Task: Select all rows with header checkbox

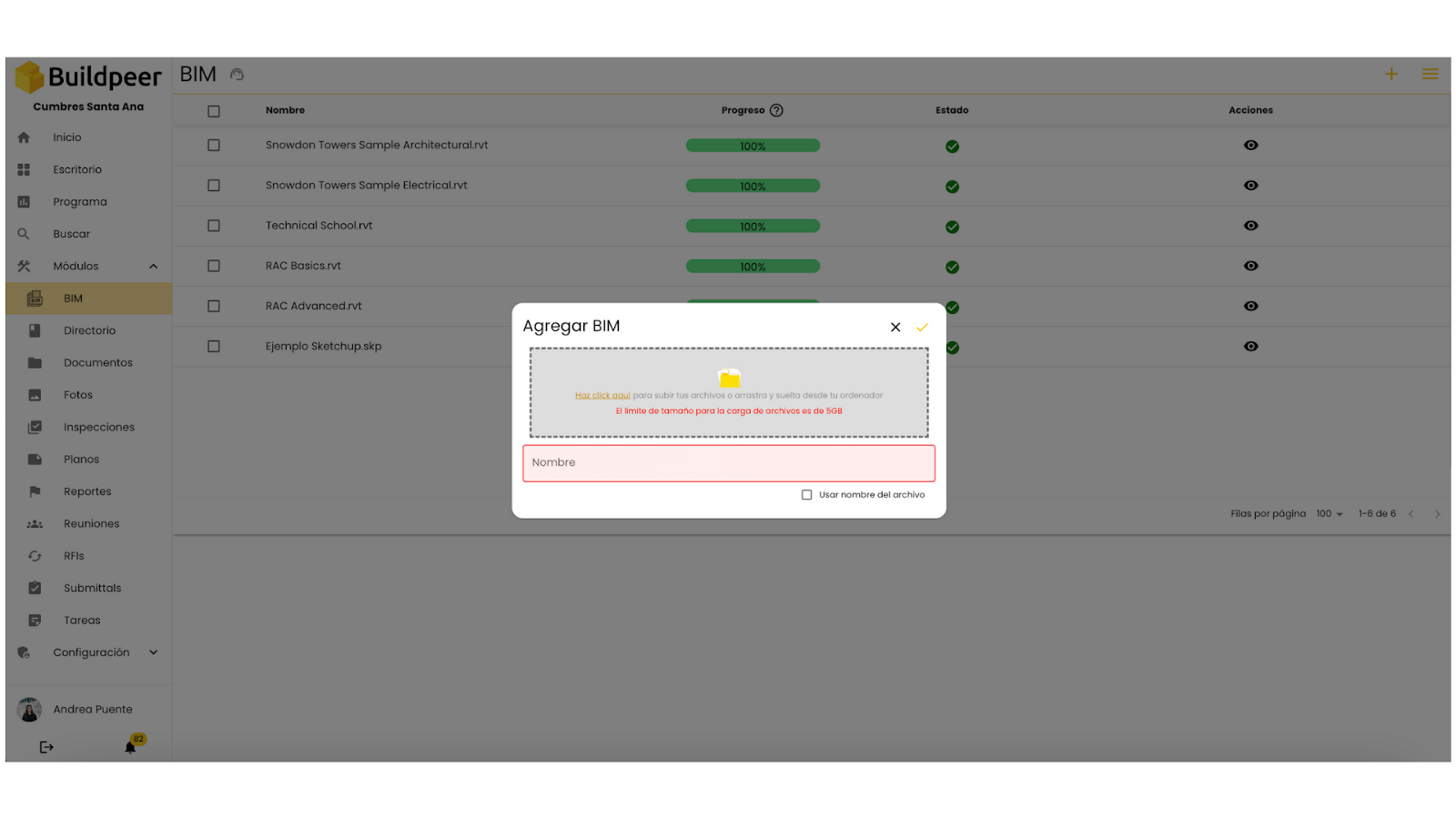Action: click(214, 111)
